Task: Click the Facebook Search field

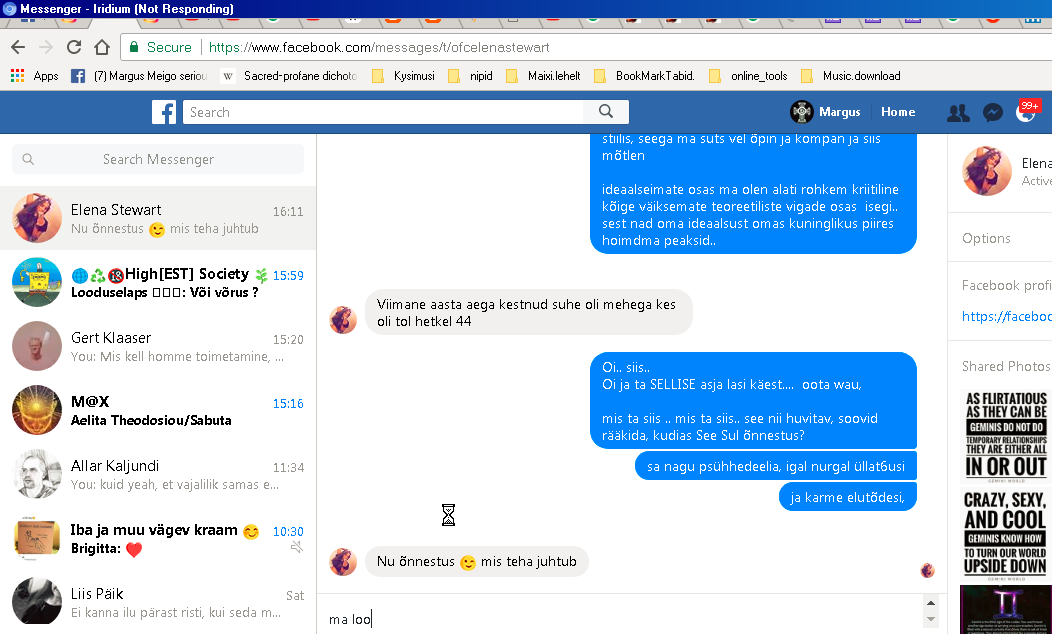Action: pyautogui.click(x=383, y=112)
